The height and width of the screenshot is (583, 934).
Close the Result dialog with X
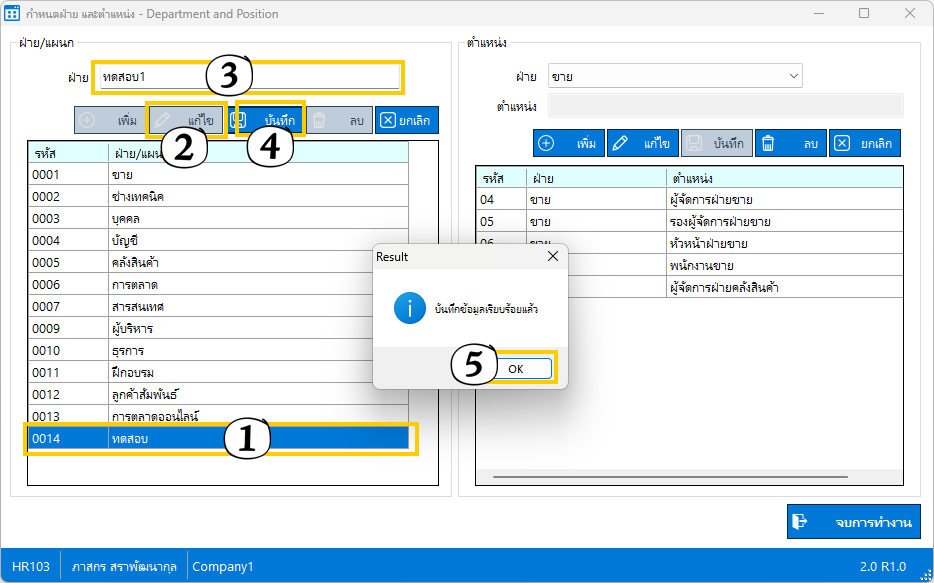click(553, 257)
